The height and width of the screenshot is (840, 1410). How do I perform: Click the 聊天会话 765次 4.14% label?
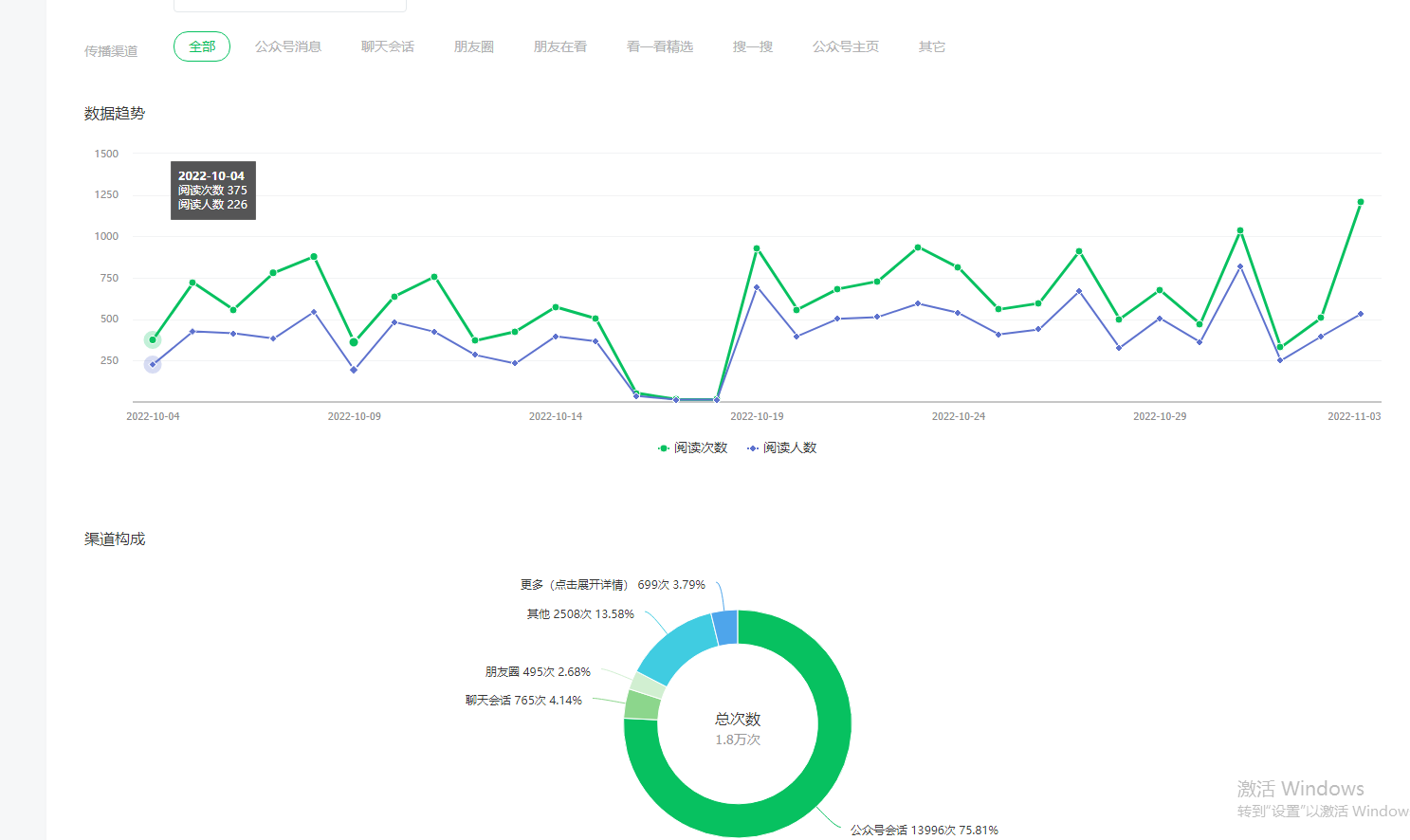pos(523,701)
